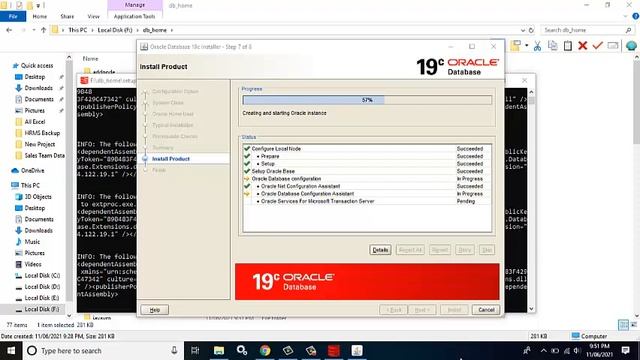This screenshot has height=360, width=640.
Task: Click Local Disk (F:) in the address bar
Action: 115,30
